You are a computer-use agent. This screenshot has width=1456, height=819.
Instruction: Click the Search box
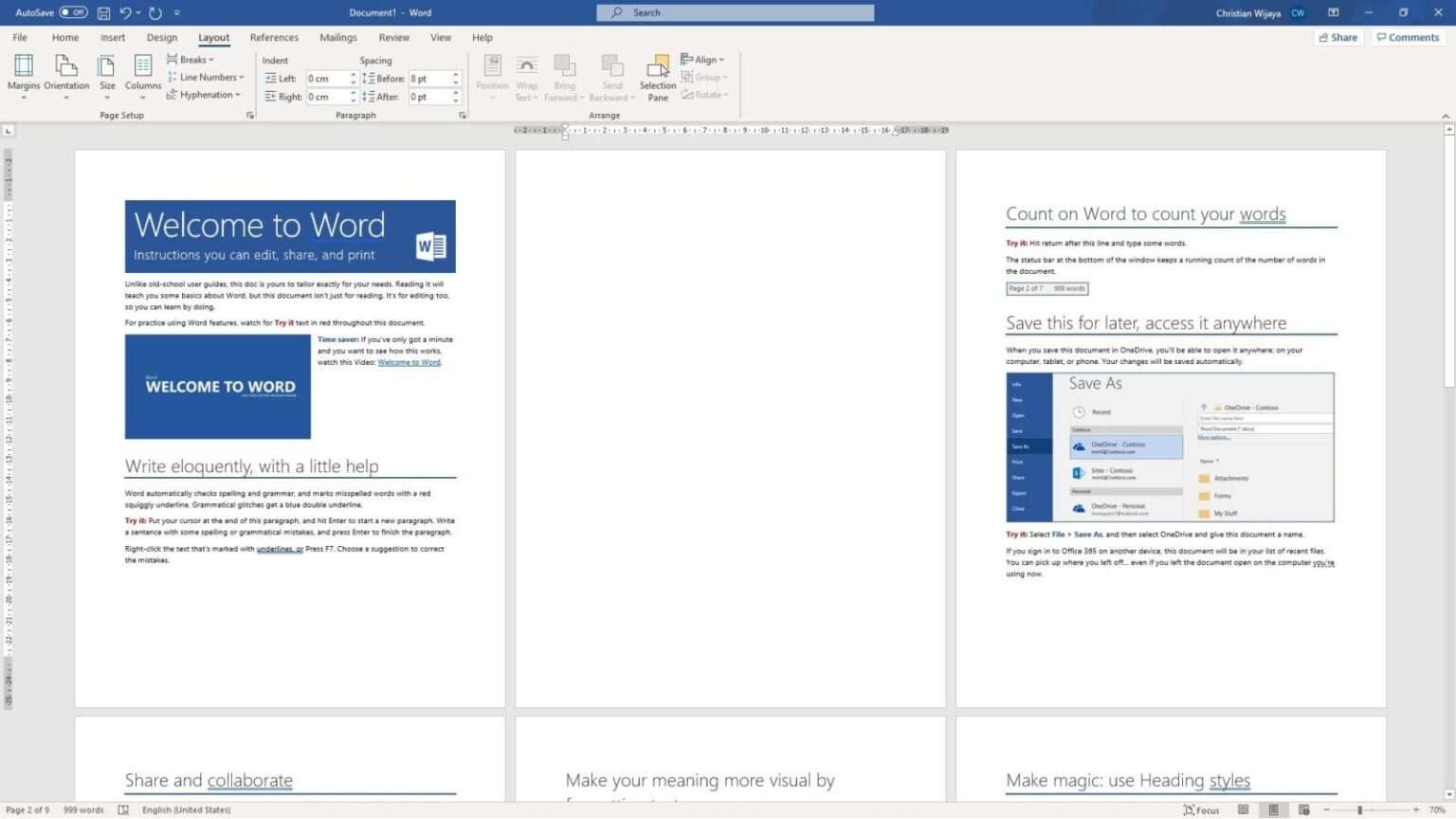[735, 12]
